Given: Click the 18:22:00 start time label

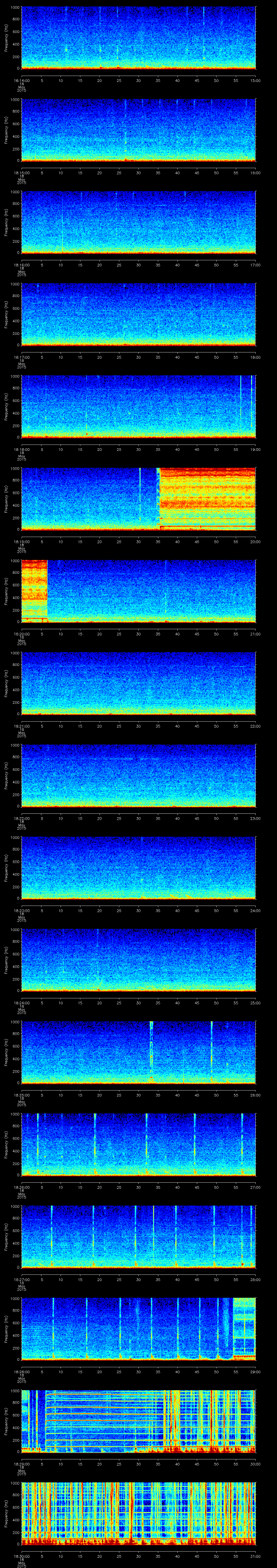Looking at the screenshot, I should pyautogui.click(x=21, y=818).
